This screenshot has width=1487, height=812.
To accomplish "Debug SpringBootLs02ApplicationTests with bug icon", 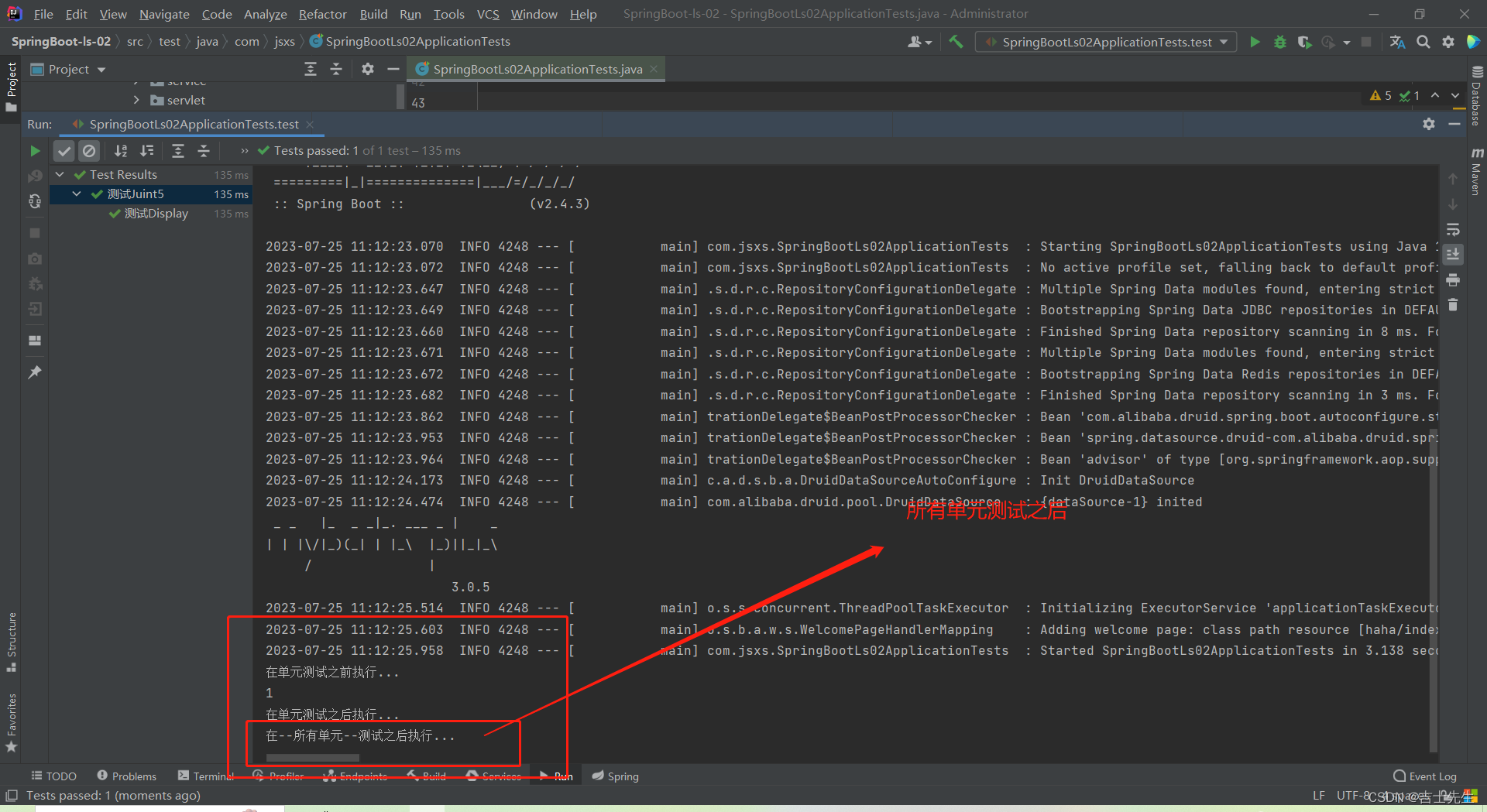I will [1280, 42].
